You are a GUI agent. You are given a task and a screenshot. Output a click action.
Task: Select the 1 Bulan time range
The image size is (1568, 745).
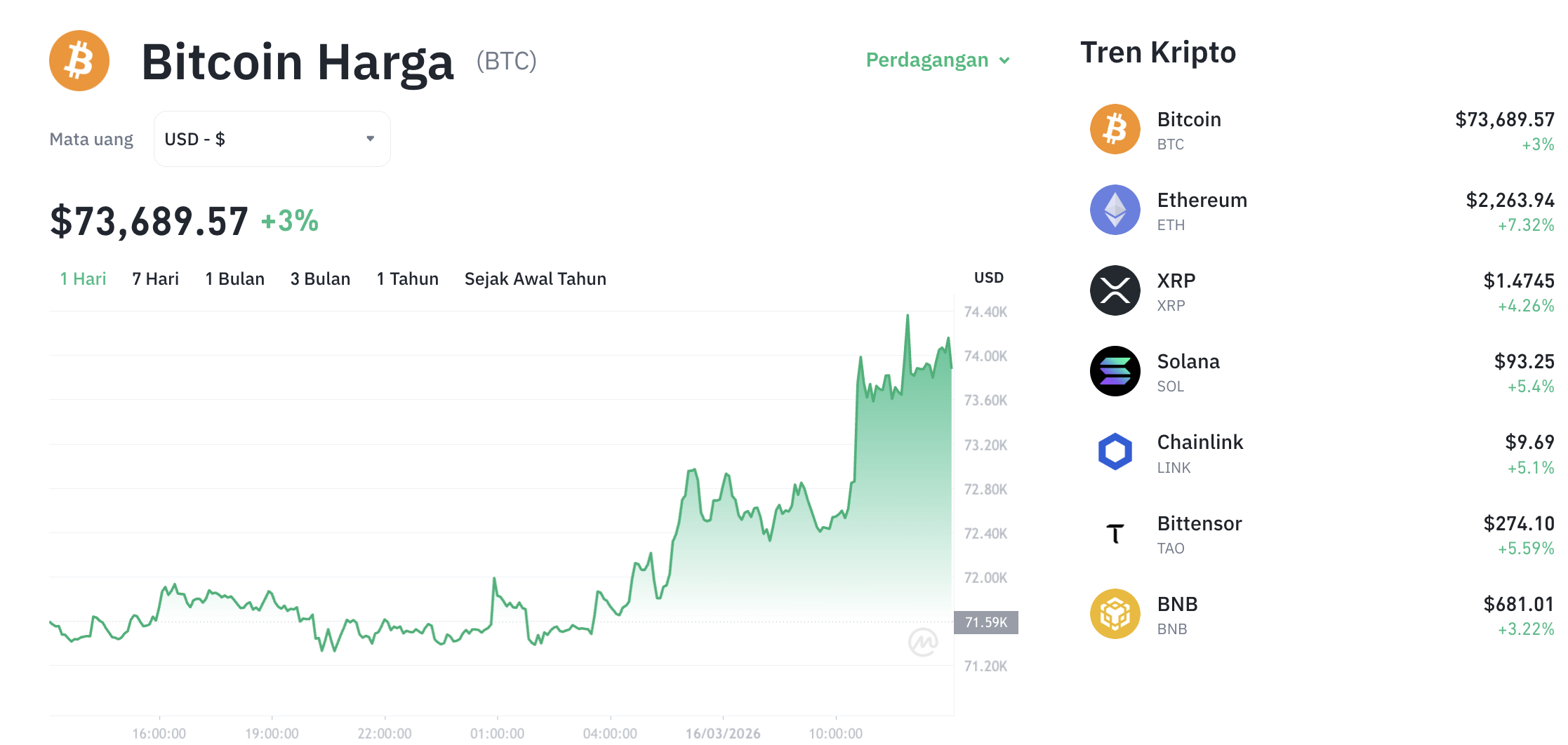[234, 278]
